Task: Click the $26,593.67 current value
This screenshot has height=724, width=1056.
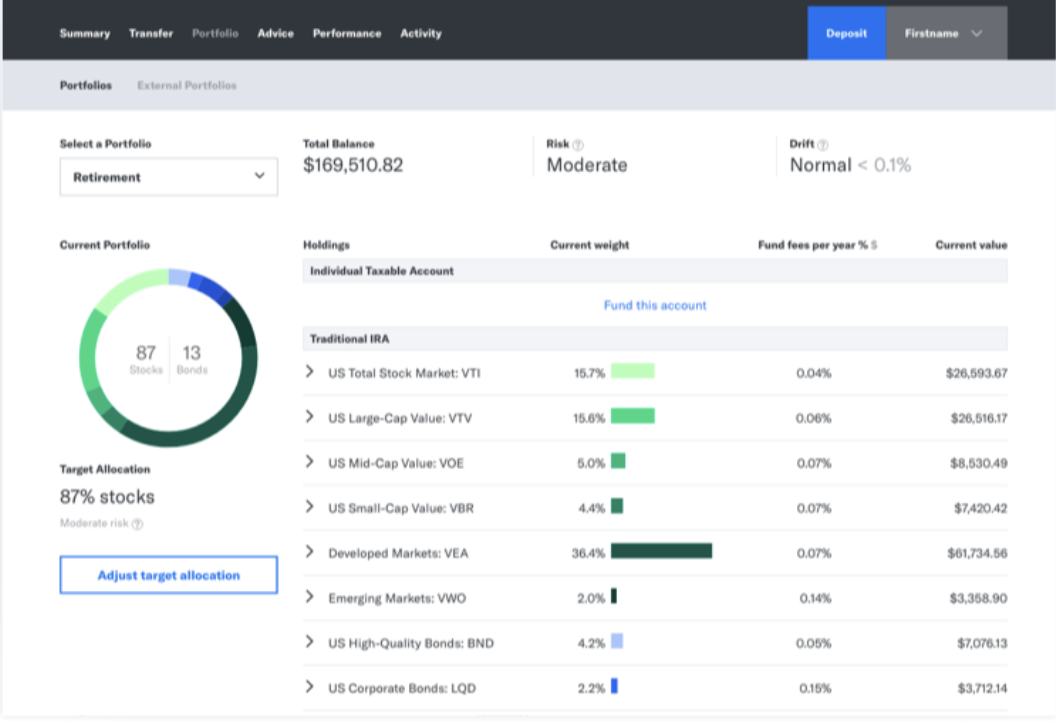Action: point(977,373)
